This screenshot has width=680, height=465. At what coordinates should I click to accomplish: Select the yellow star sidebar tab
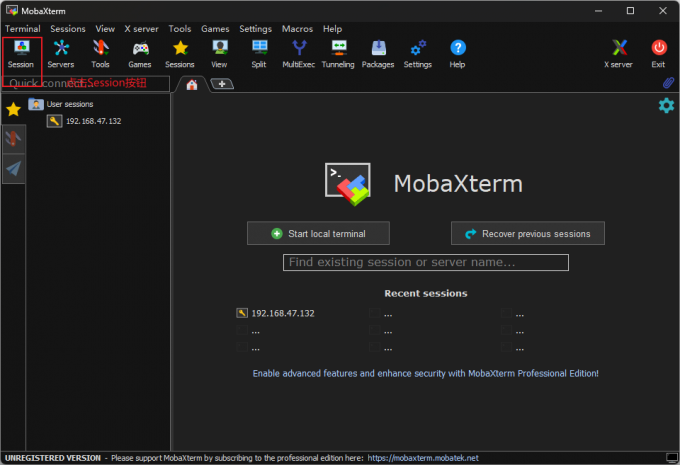(13, 109)
